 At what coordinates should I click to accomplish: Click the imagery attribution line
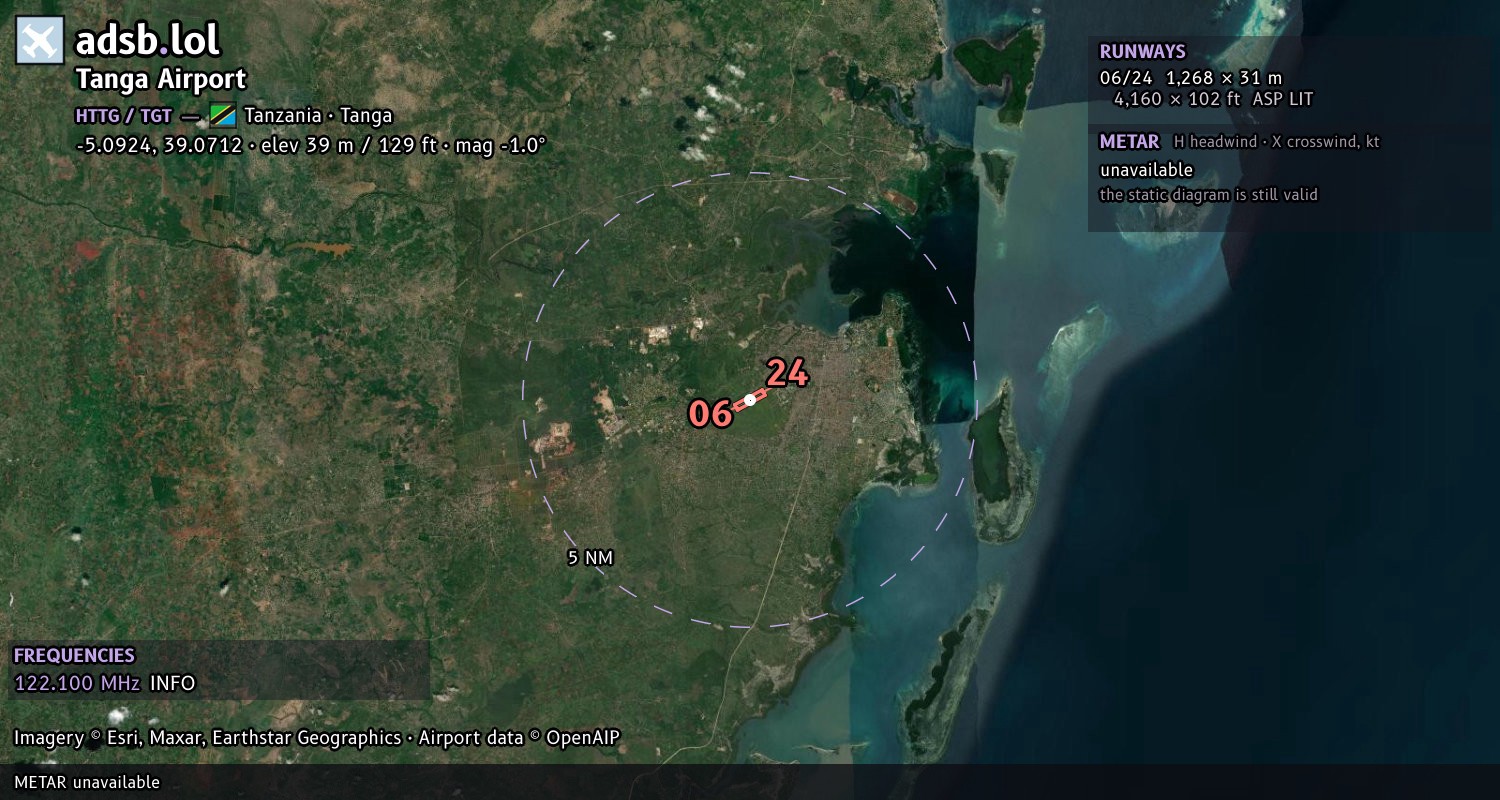[x=317, y=738]
